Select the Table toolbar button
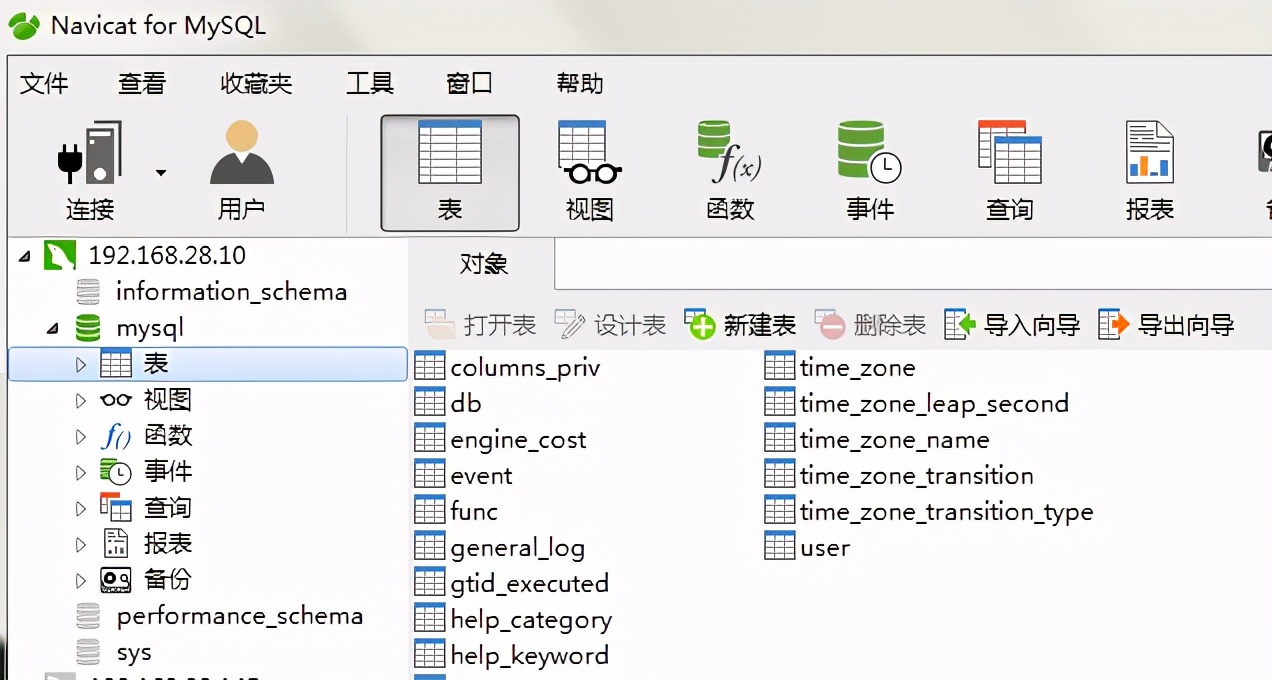Screen dimensions: 1272x680 pos(450,172)
